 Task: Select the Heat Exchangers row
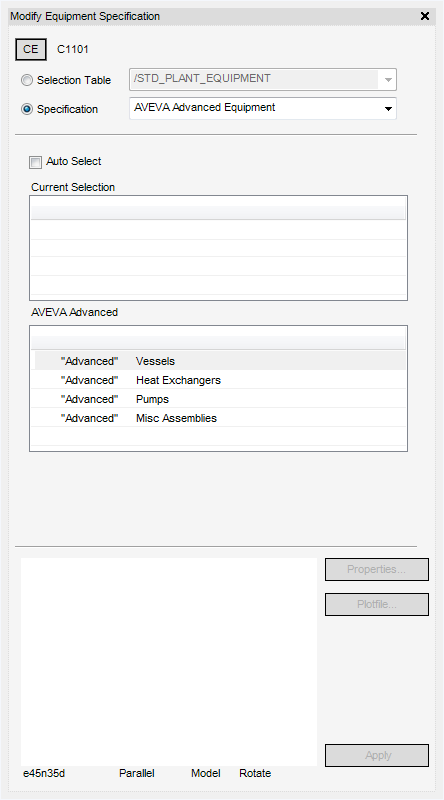click(220, 380)
